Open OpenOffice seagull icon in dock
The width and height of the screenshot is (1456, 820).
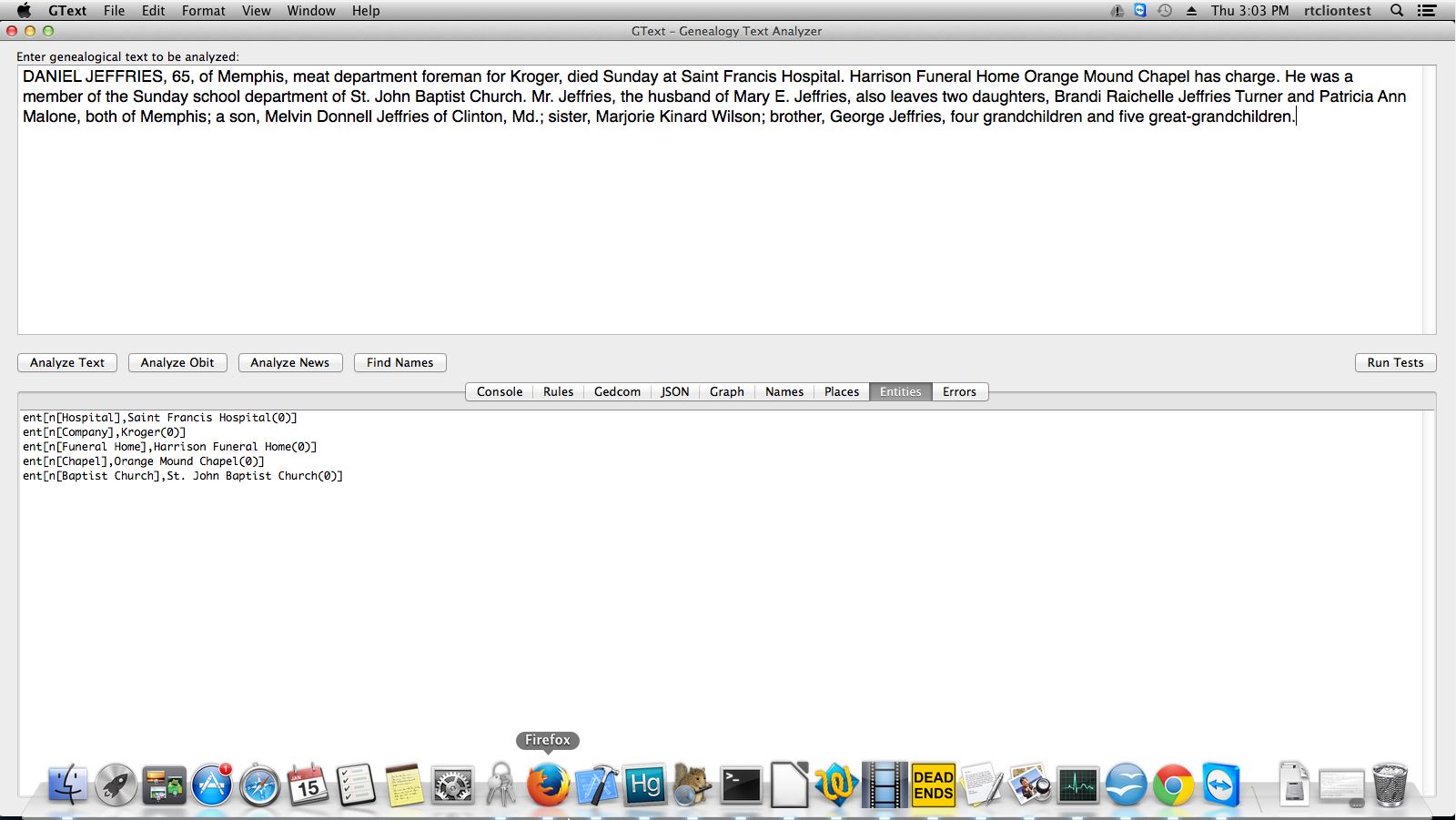(x=1126, y=785)
